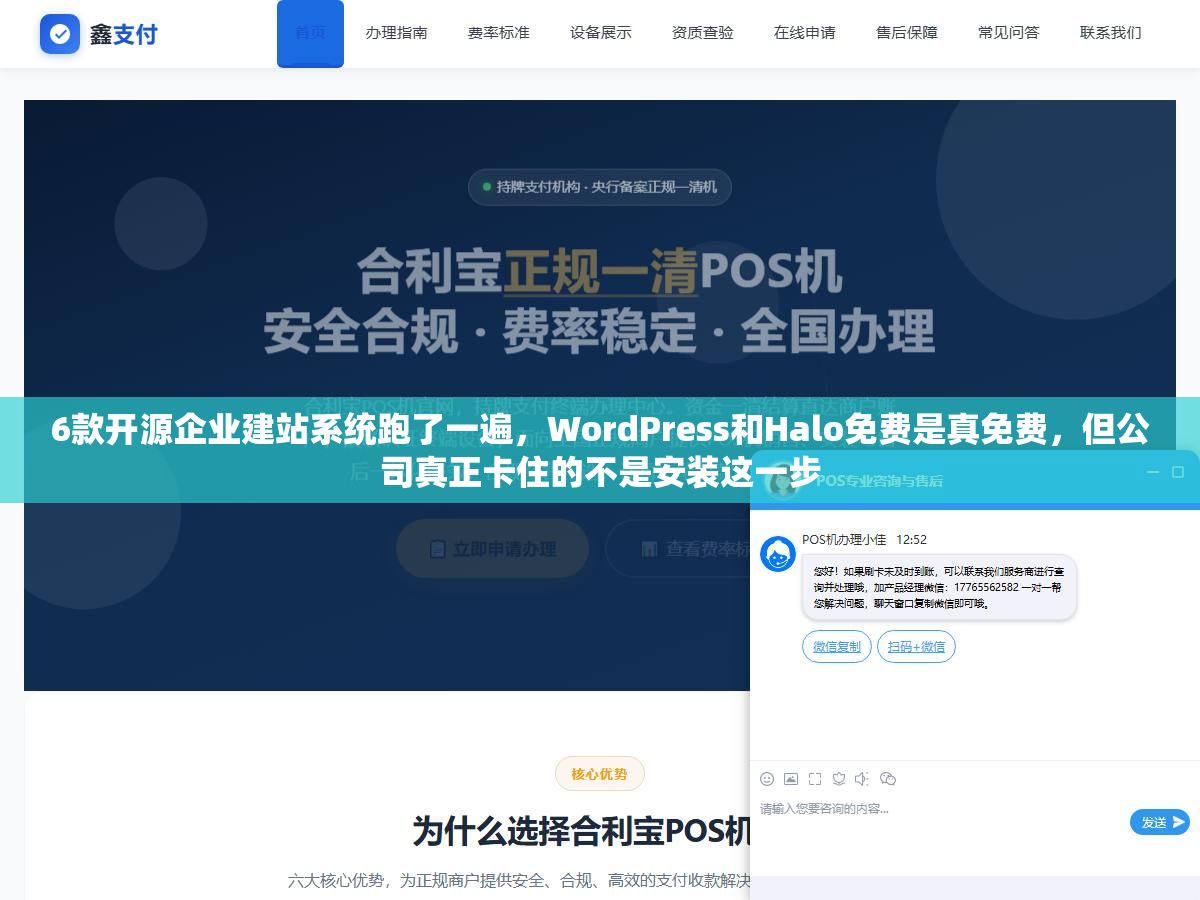The width and height of the screenshot is (1200, 900).
Task: Click the 微信复制 chat button
Action: pos(837,647)
